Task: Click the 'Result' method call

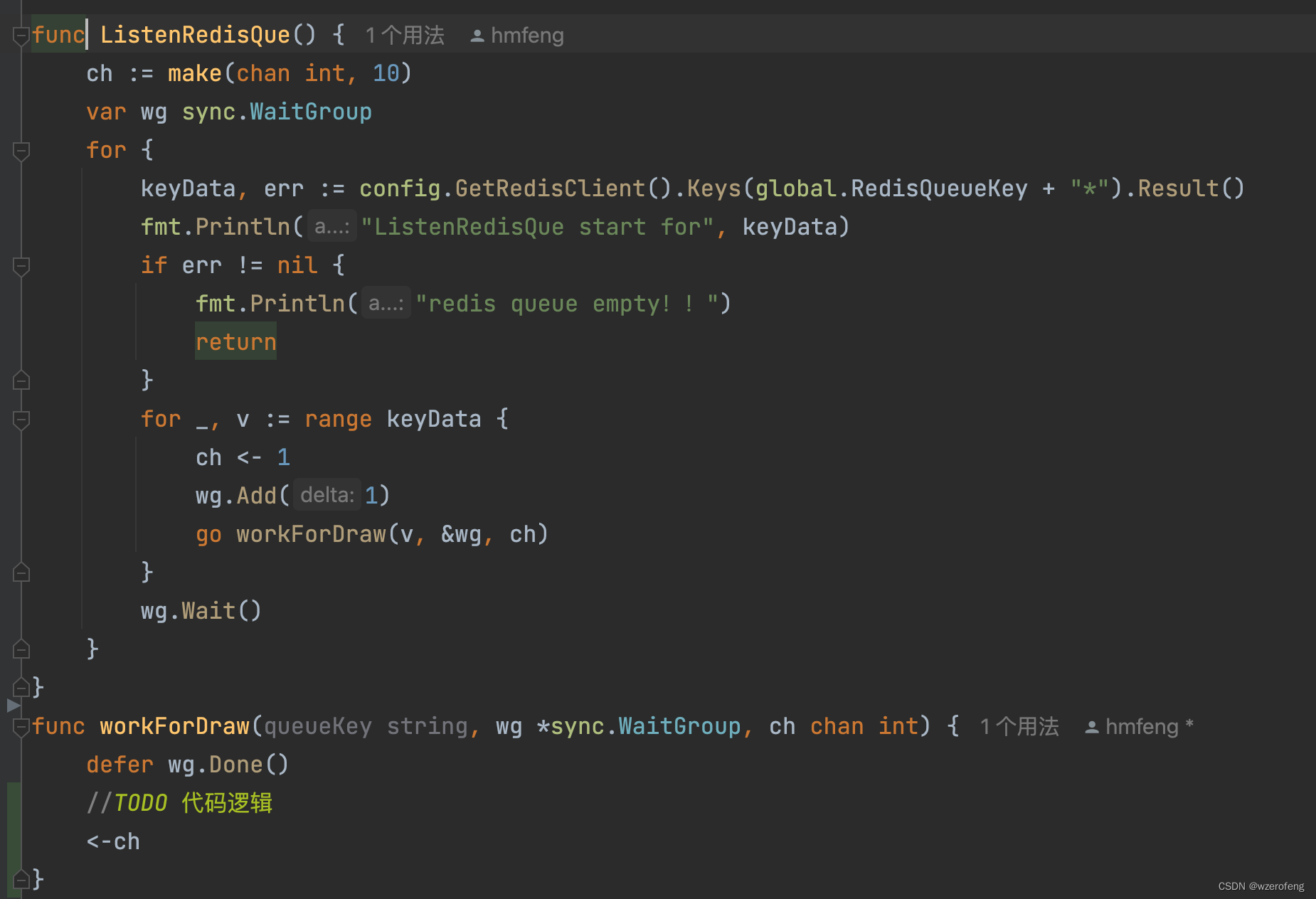Action: [x=1178, y=189]
